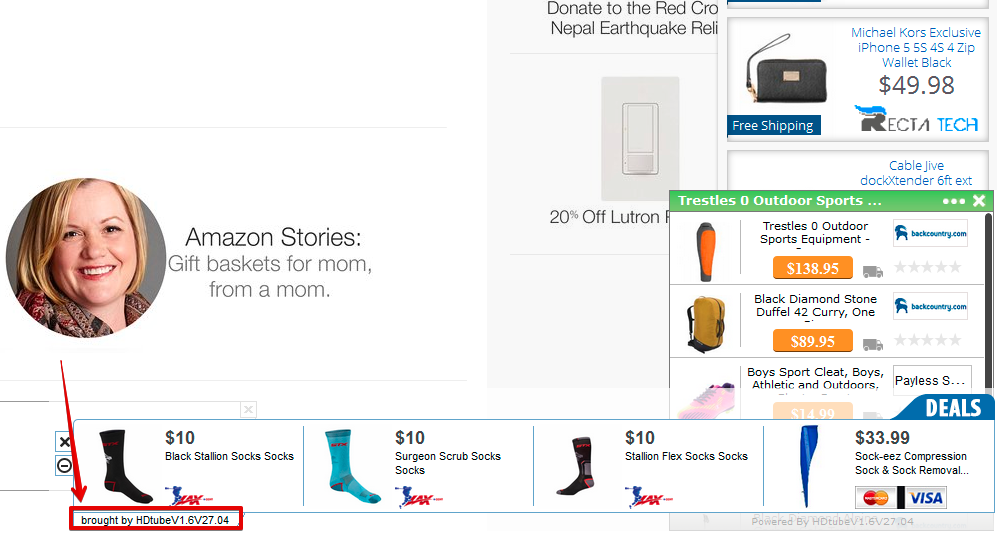The width and height of the screenshot is (997, 535).
Task: Open options dots on Trestles popup
Action: click(x=953, y=201)
